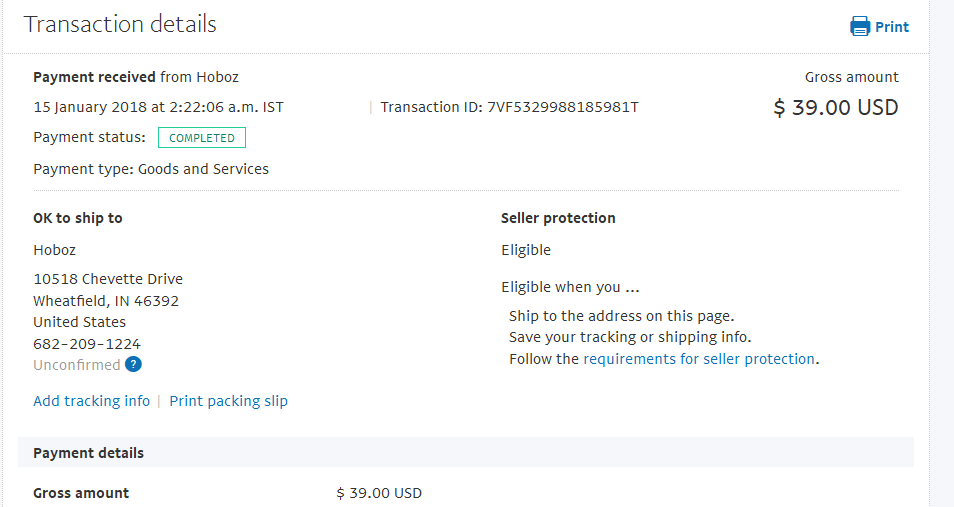Click the printer icon

[x=860, y=27]
